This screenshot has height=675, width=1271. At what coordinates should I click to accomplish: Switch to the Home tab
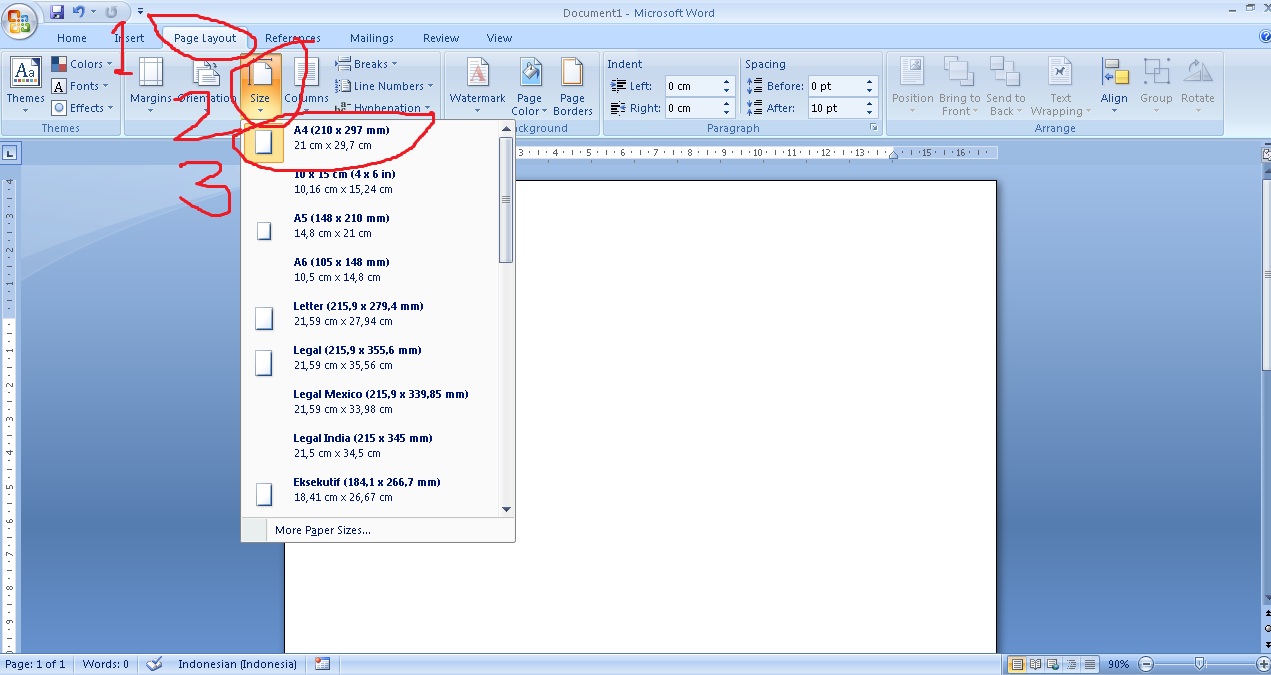(x=72, y=38)
